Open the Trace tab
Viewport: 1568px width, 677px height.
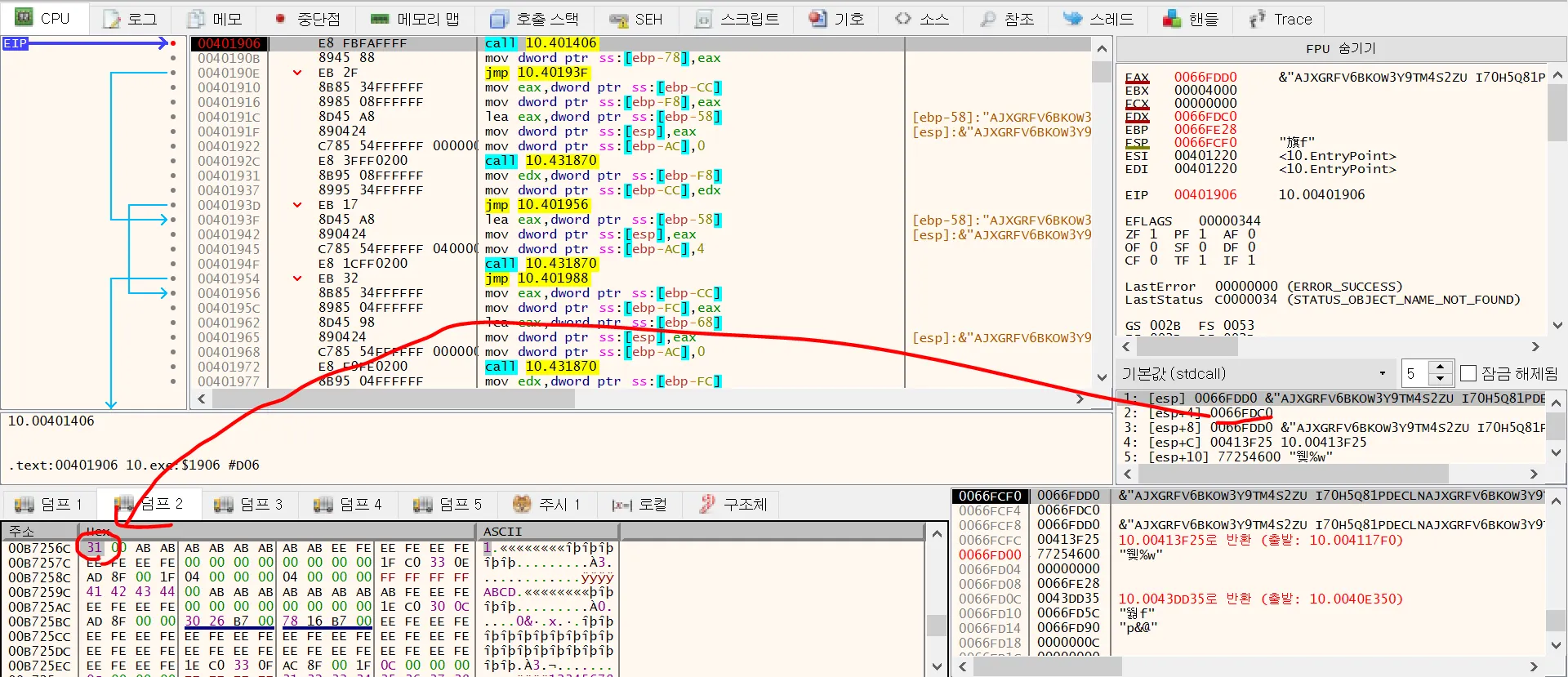[1281, 19]
